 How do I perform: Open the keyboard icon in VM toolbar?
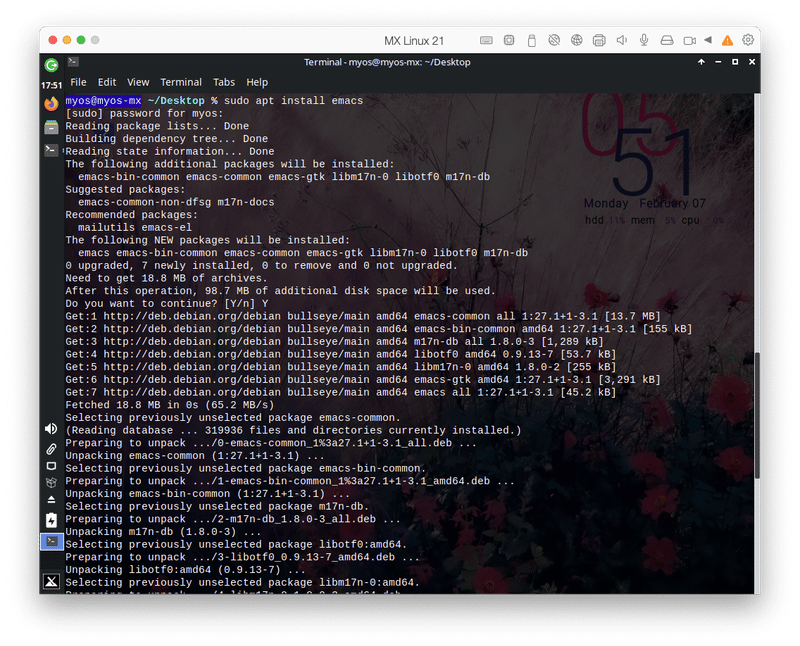point(486,40)
